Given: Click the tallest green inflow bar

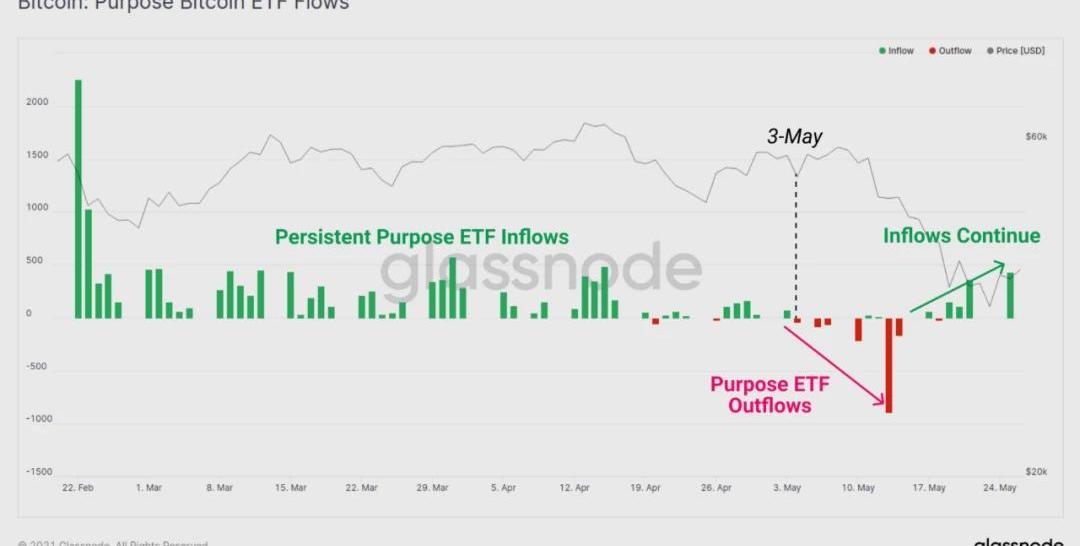Looking at the screenshot, I should [x=78, y=198].
